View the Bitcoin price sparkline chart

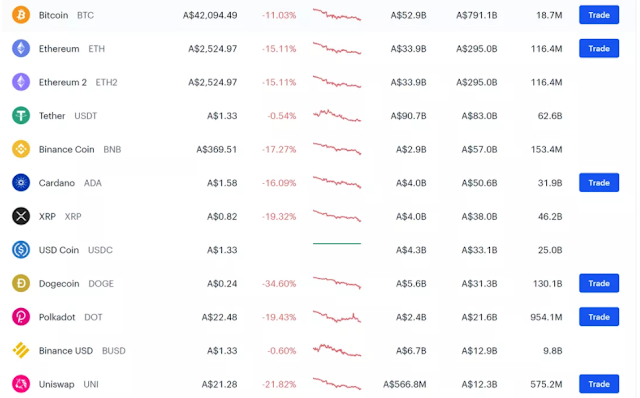(337, 15)
